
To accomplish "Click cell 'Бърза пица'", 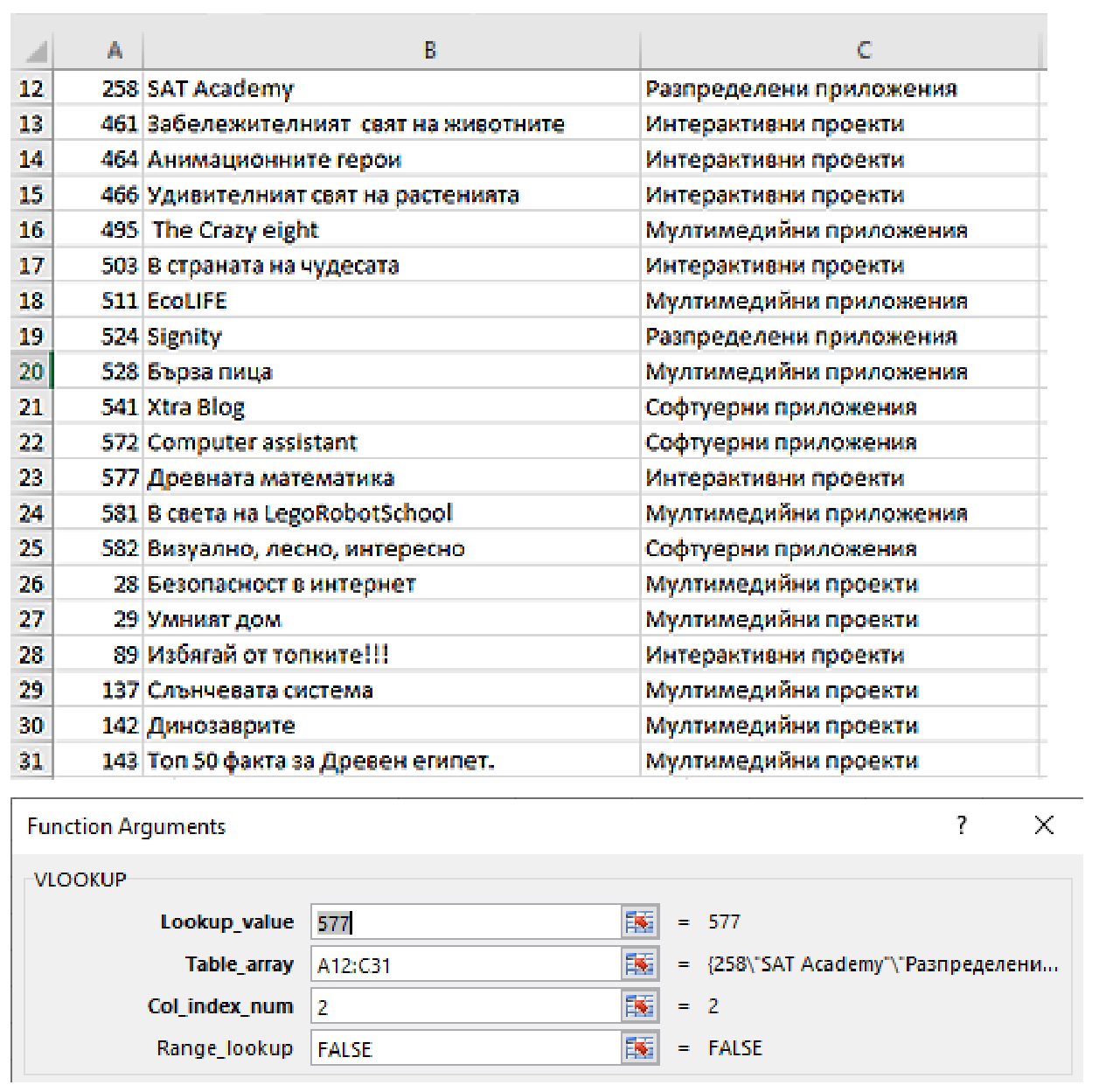I will (x=392, y=372).
